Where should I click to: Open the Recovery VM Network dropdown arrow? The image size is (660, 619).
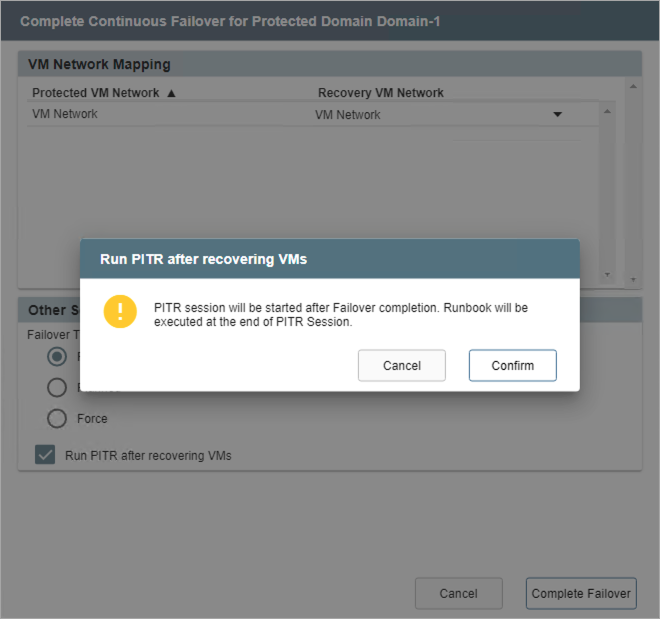point(558,115)
